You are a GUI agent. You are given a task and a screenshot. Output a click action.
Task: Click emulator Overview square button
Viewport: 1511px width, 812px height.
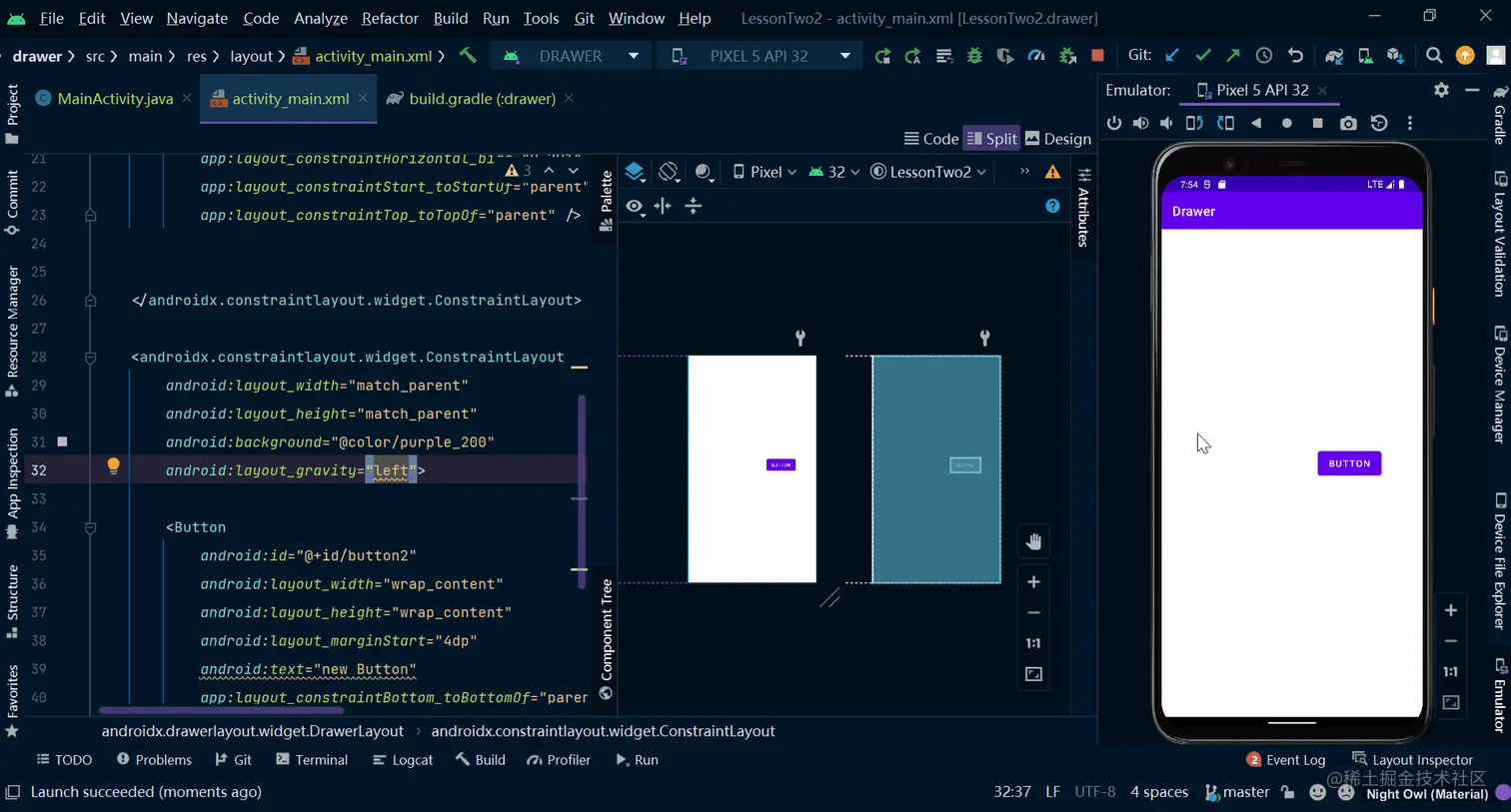click(x=1317, y=123)
